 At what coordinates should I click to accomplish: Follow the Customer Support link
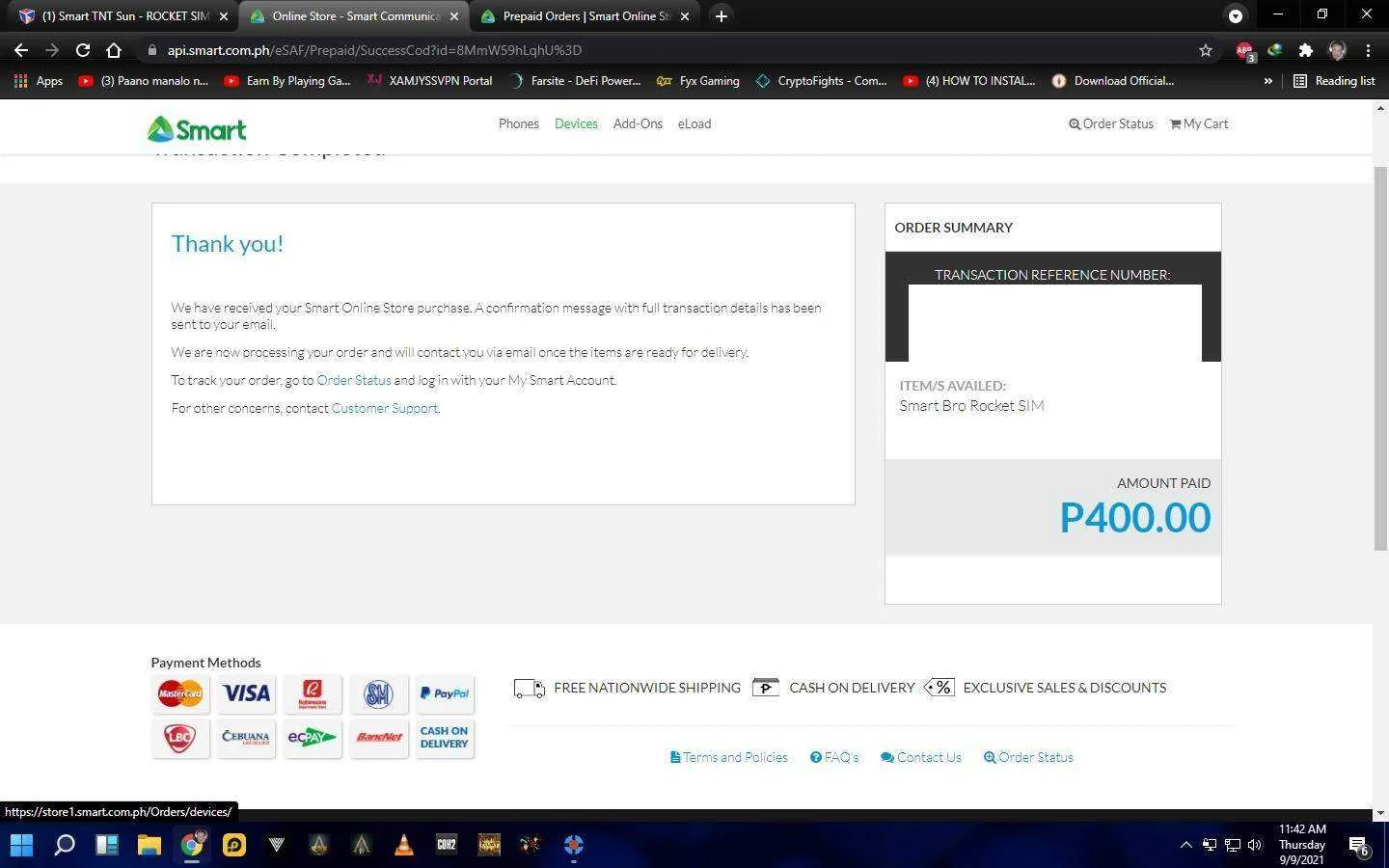385,408
